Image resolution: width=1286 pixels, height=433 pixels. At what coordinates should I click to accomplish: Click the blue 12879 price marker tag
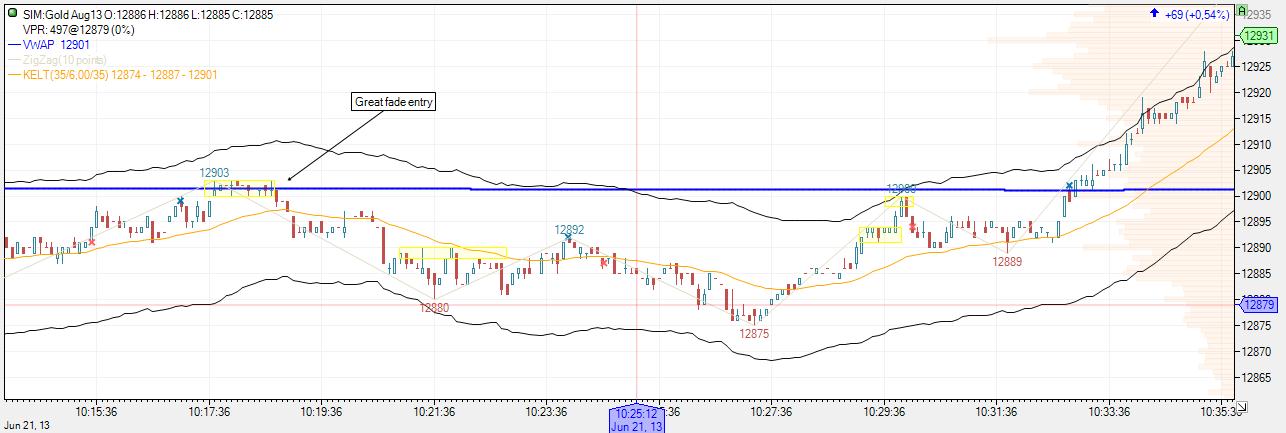(1259, 304)
